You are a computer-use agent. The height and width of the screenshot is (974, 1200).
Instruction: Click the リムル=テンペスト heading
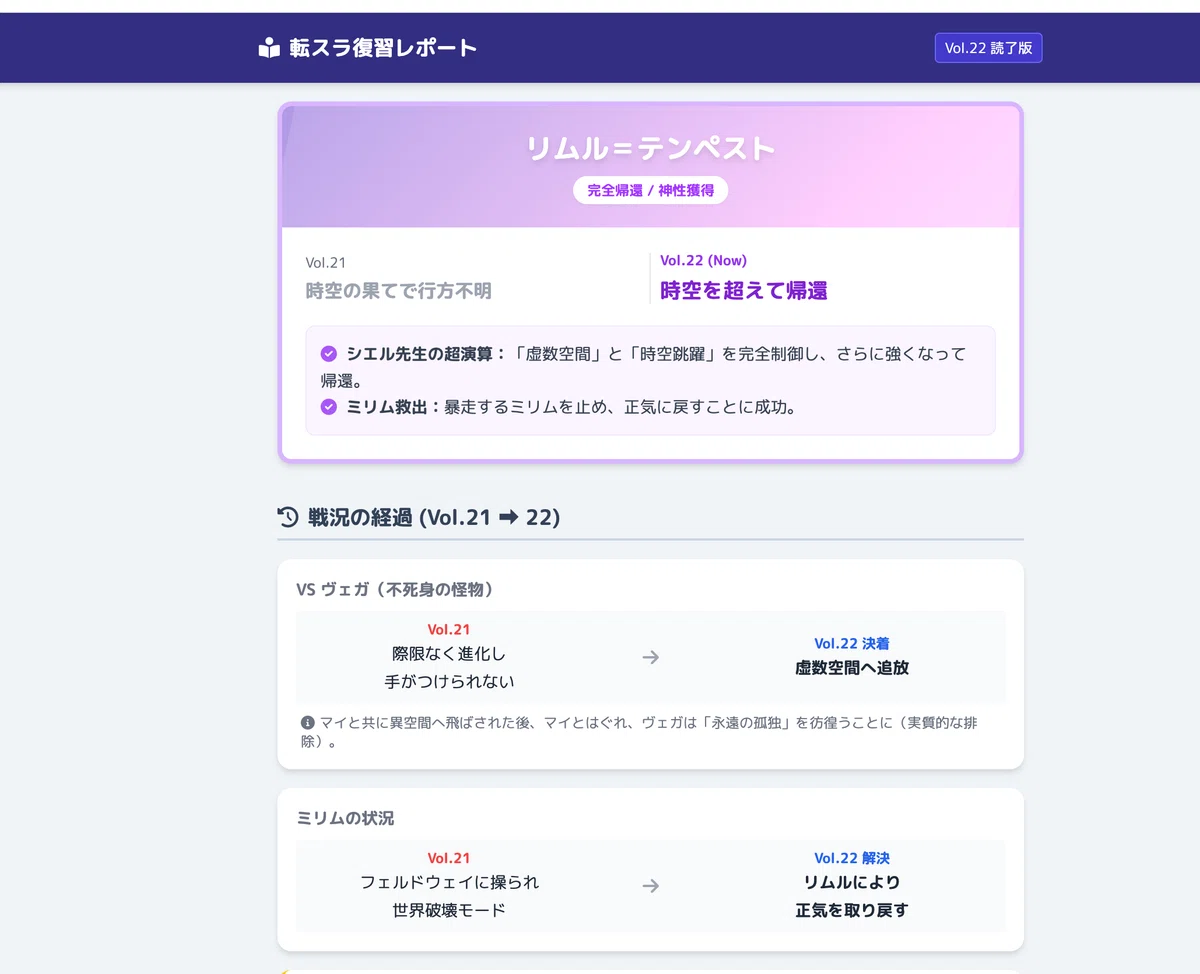pos(650,149)
